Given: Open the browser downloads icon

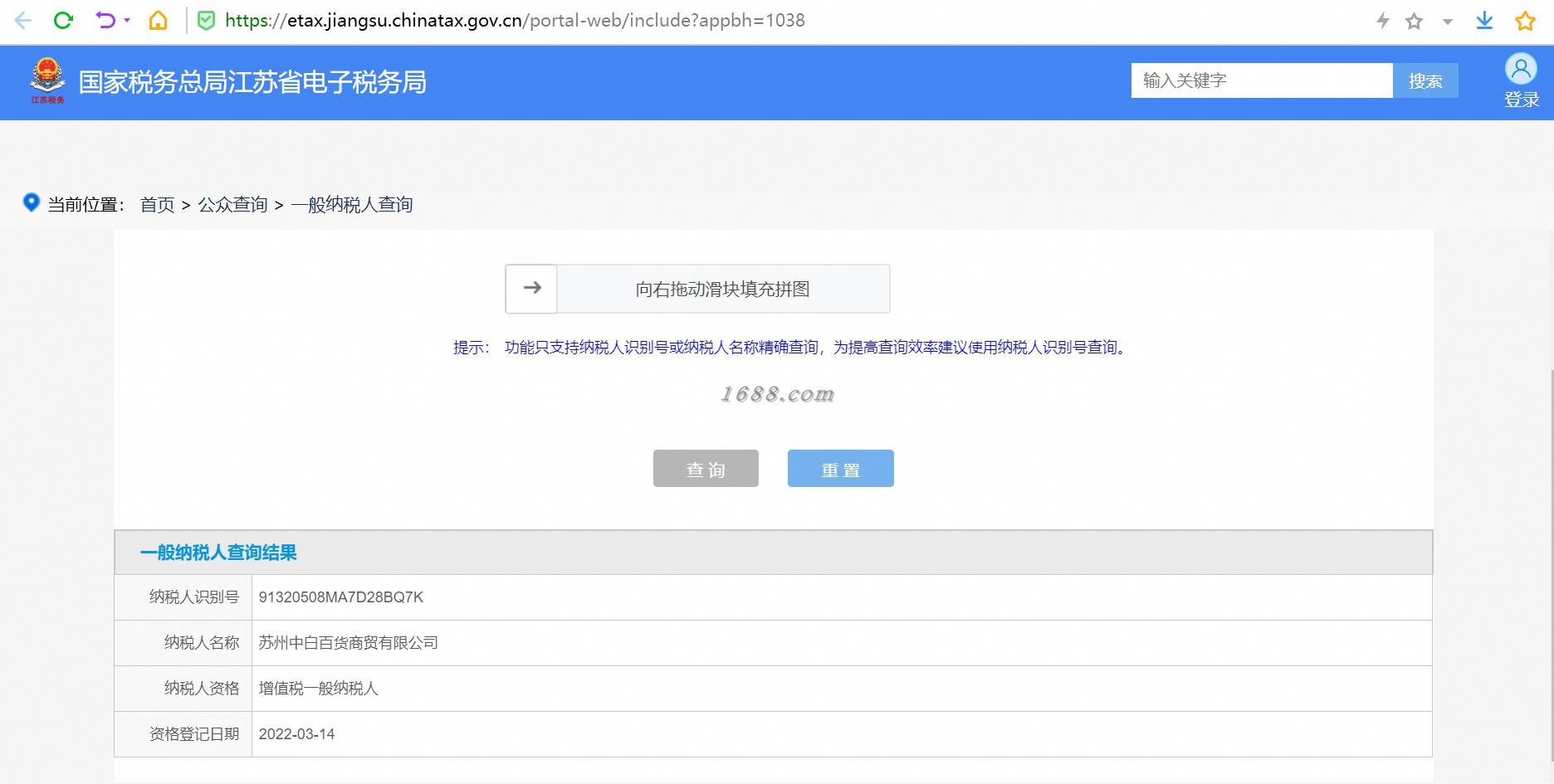Looking at the screenshot, I should (x=1485, y=21).
